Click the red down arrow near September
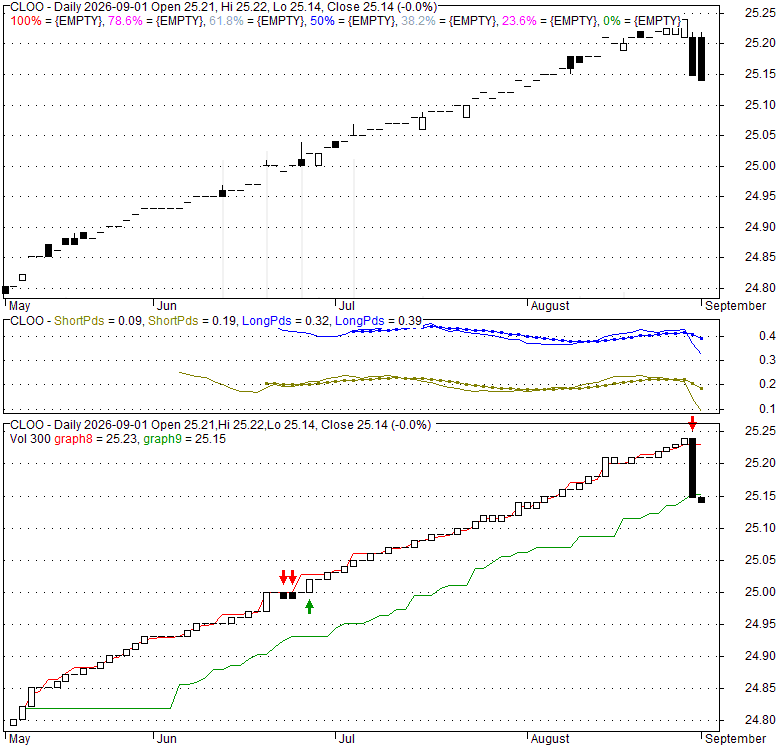 pyautogui.click(x=692, y=424)
